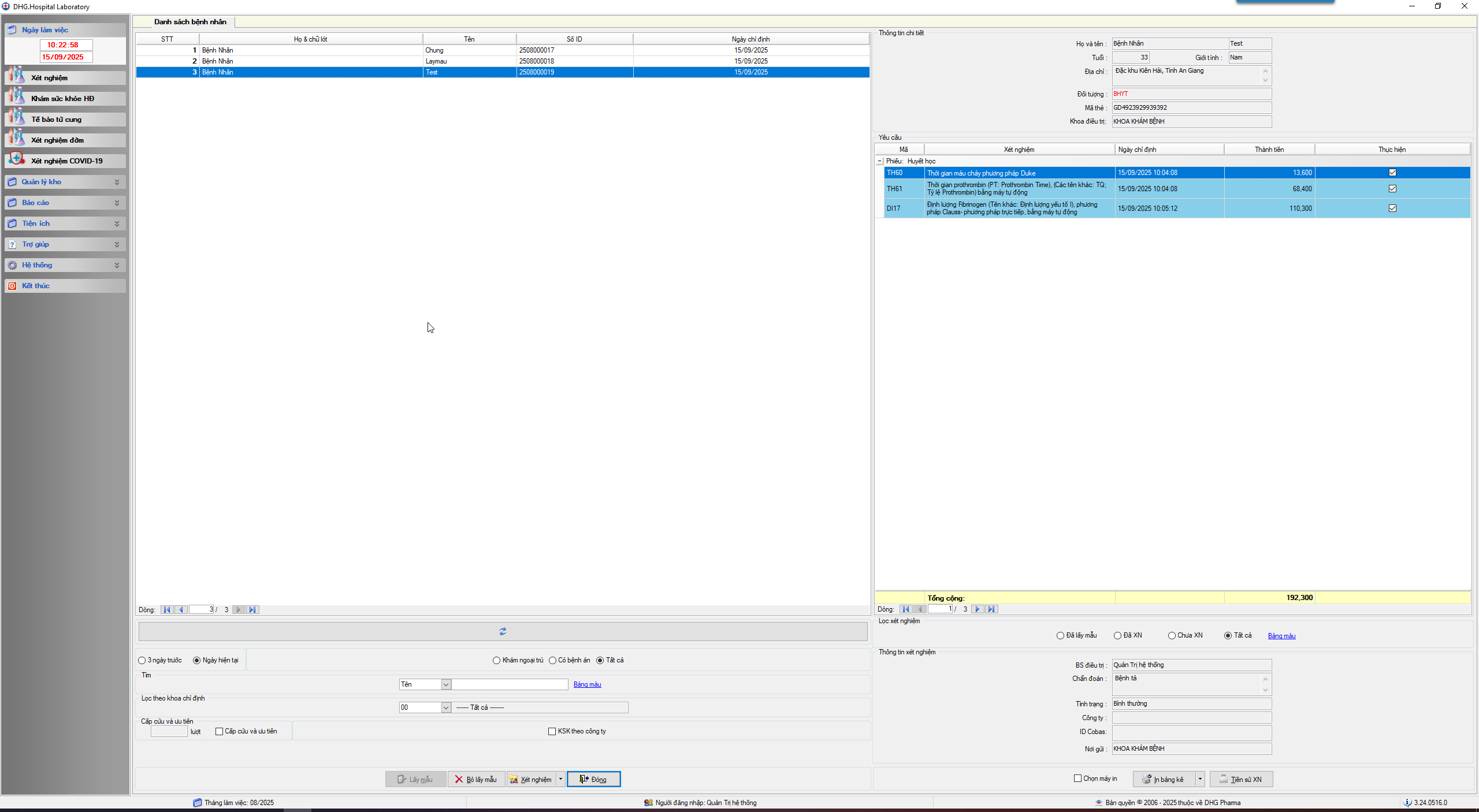Open the Bảng màu link near search
Screen dimensions: 1479x812
pyautogui.click(x=587, y=684)
